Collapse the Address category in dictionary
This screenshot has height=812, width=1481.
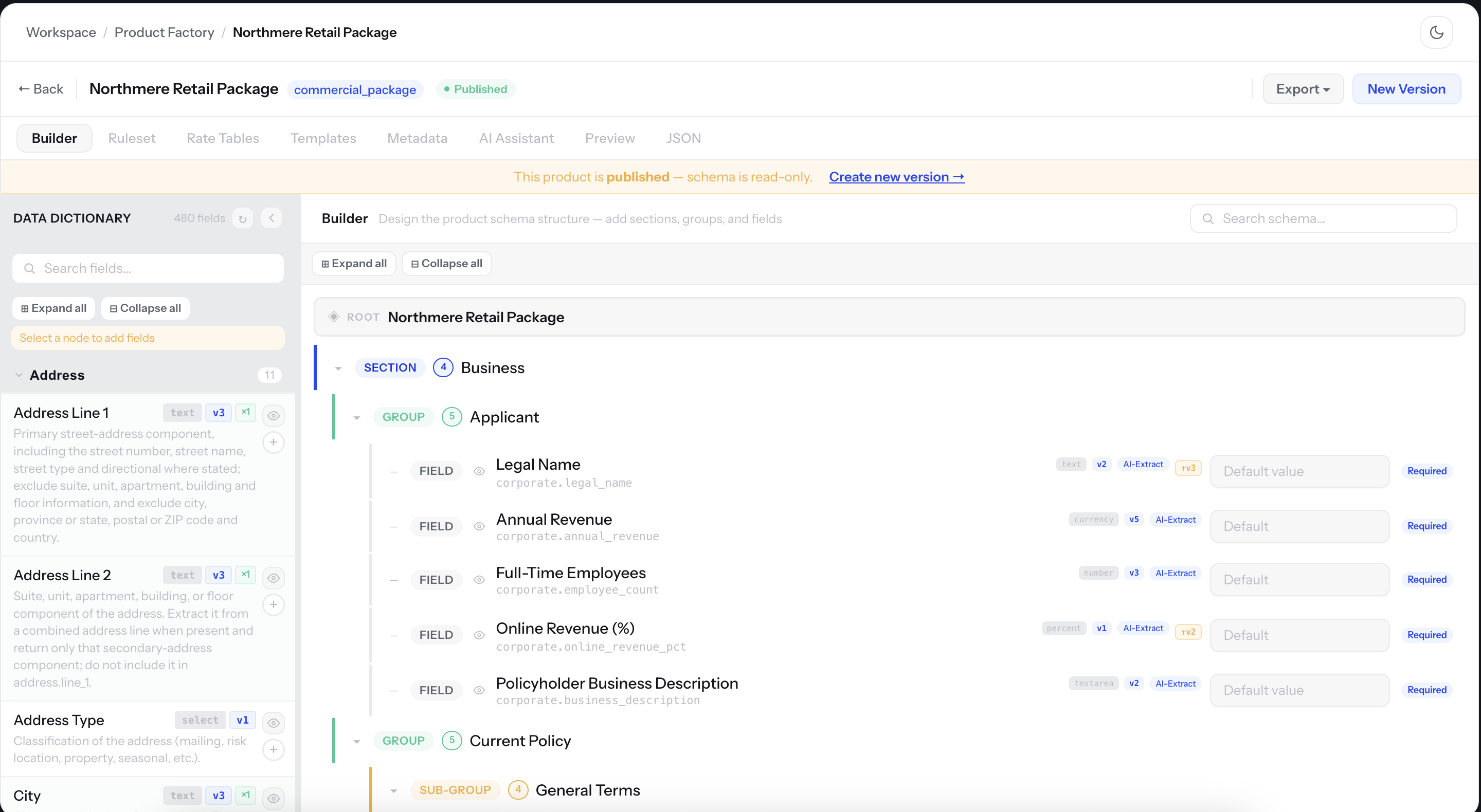[x=19, y=375]
